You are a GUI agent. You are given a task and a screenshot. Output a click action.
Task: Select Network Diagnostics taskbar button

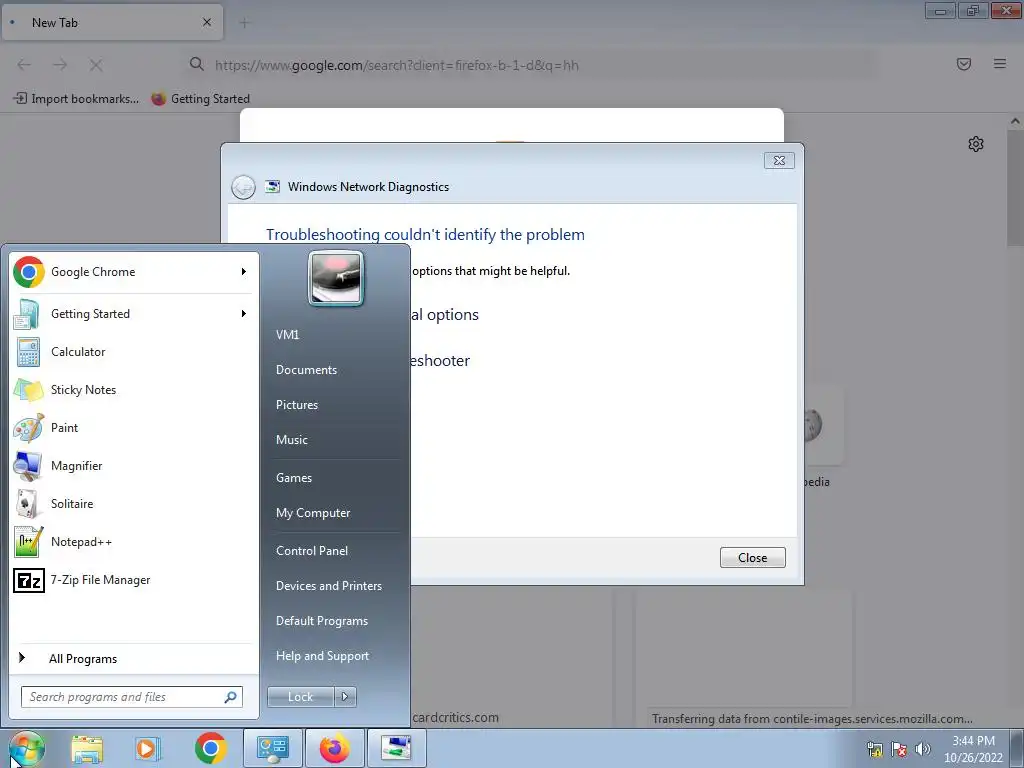[396, 748]
